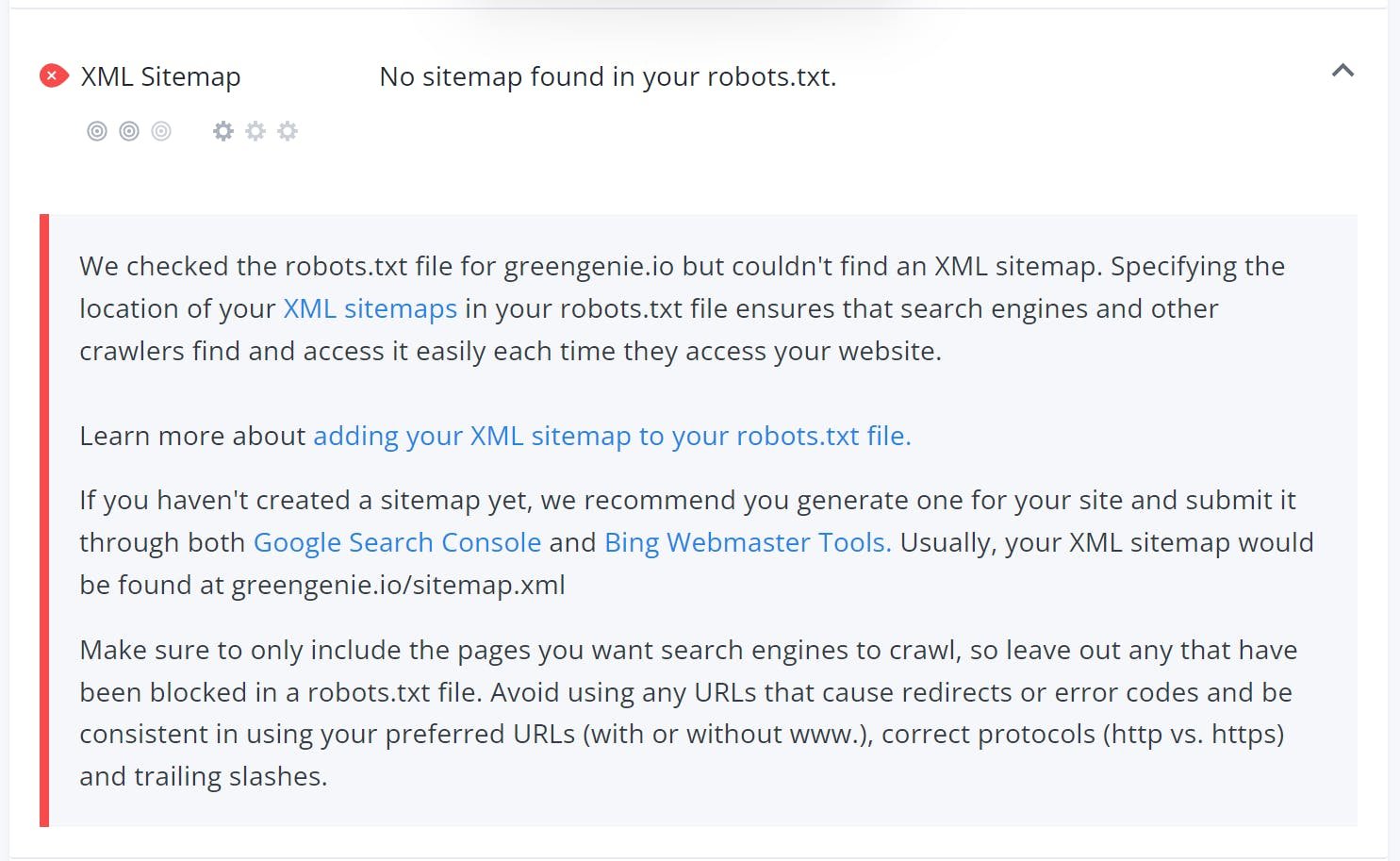Viewport: 1400px width, 861px height.
Task: Collapse the sitemap recommendation panel
Action: pos(1343,70)
